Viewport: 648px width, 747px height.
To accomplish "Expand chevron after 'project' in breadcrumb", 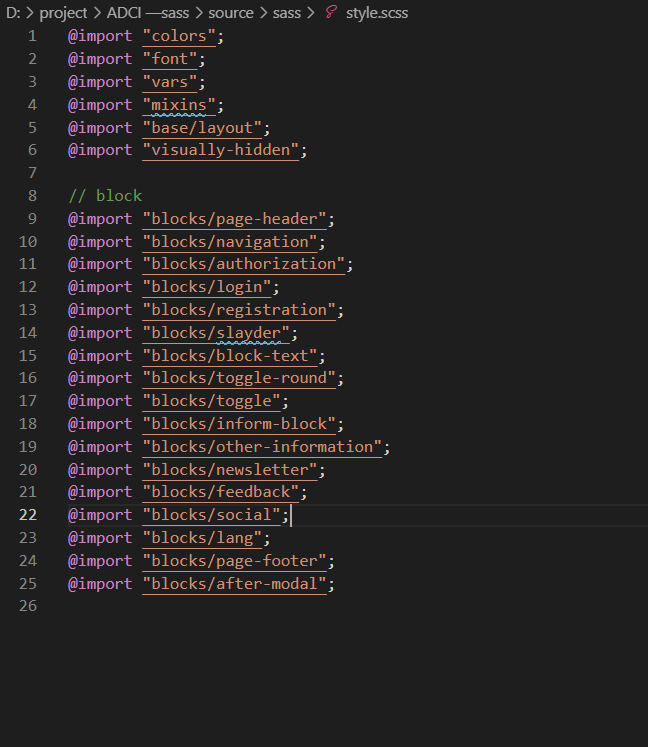I will (97, 13).
